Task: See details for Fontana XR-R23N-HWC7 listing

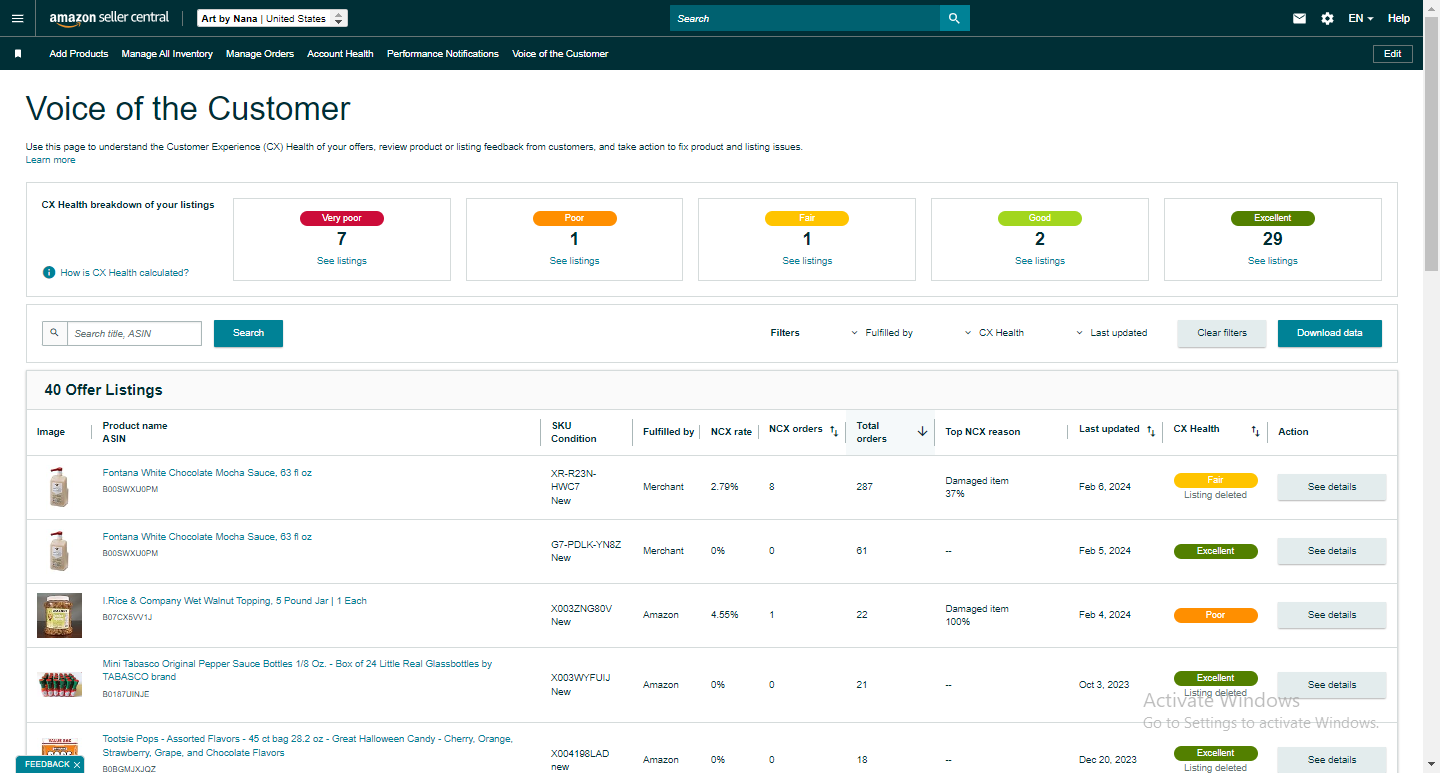Action: 1332,487
